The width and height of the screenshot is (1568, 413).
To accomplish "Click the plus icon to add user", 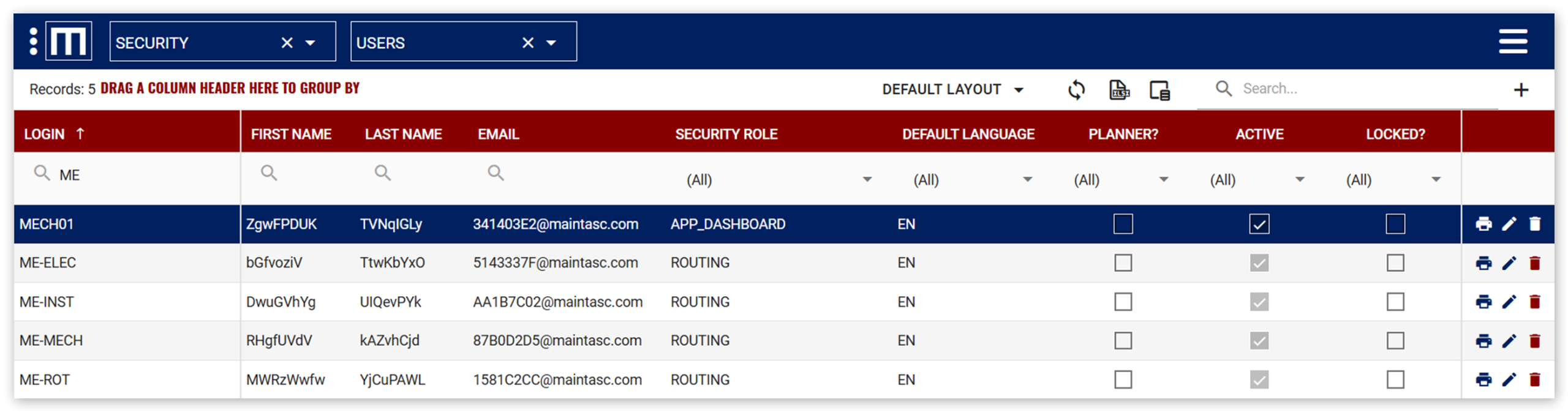I will (1521, 90).
